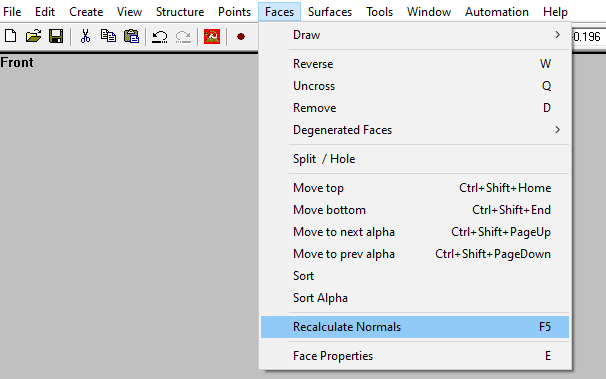This screenshot has height=379, width=606.
Task: Save using the floppy disk icon
Action: click(x=56, y=36)
